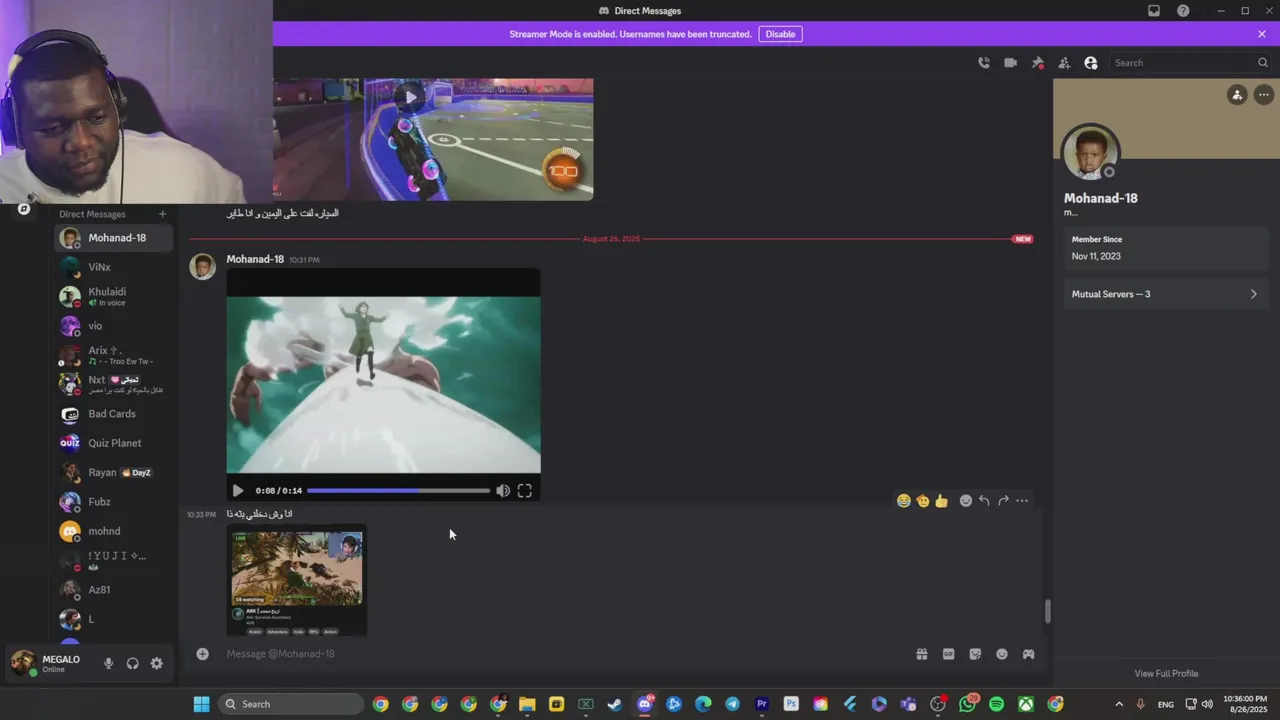Open the Windows Start menu

[x=201, y=704]
